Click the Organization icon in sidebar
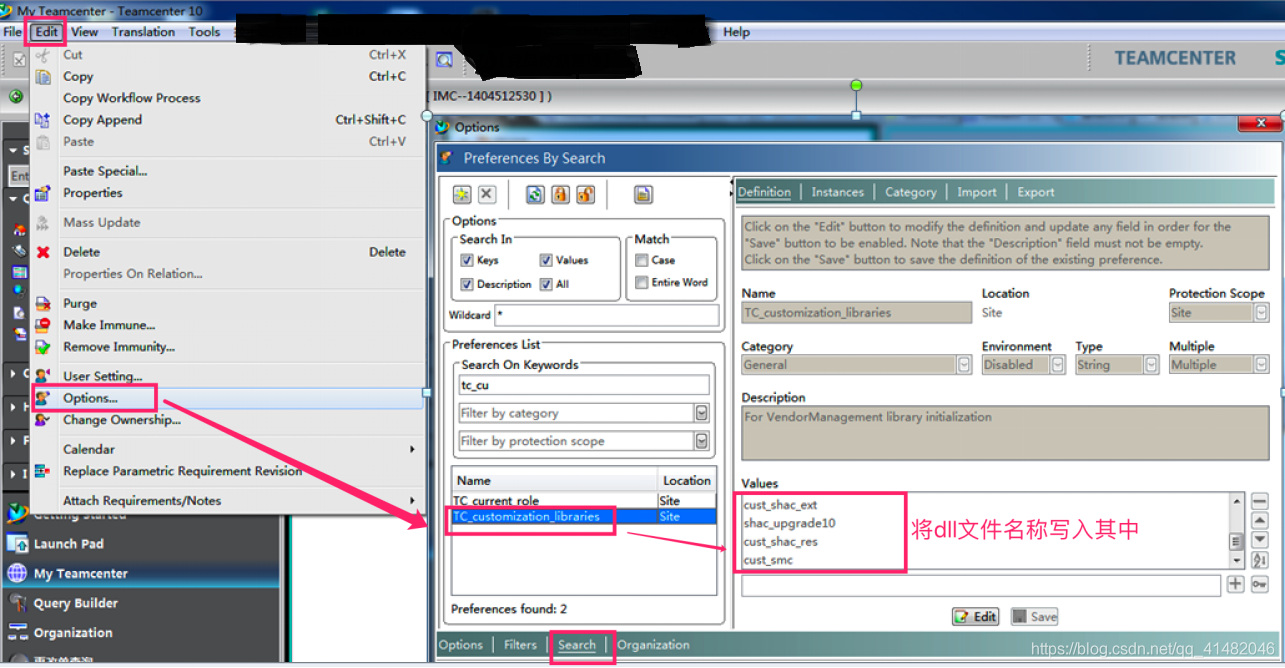Screen dimensions: 1285x668 17,633
